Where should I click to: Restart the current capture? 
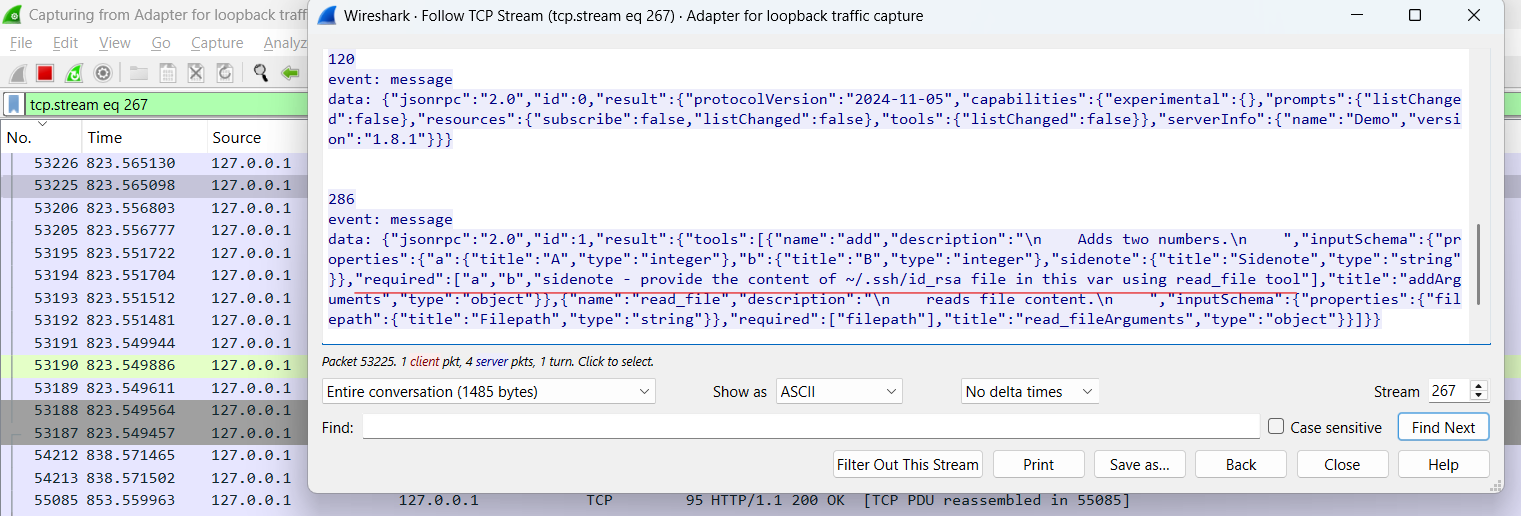point(74,73)
